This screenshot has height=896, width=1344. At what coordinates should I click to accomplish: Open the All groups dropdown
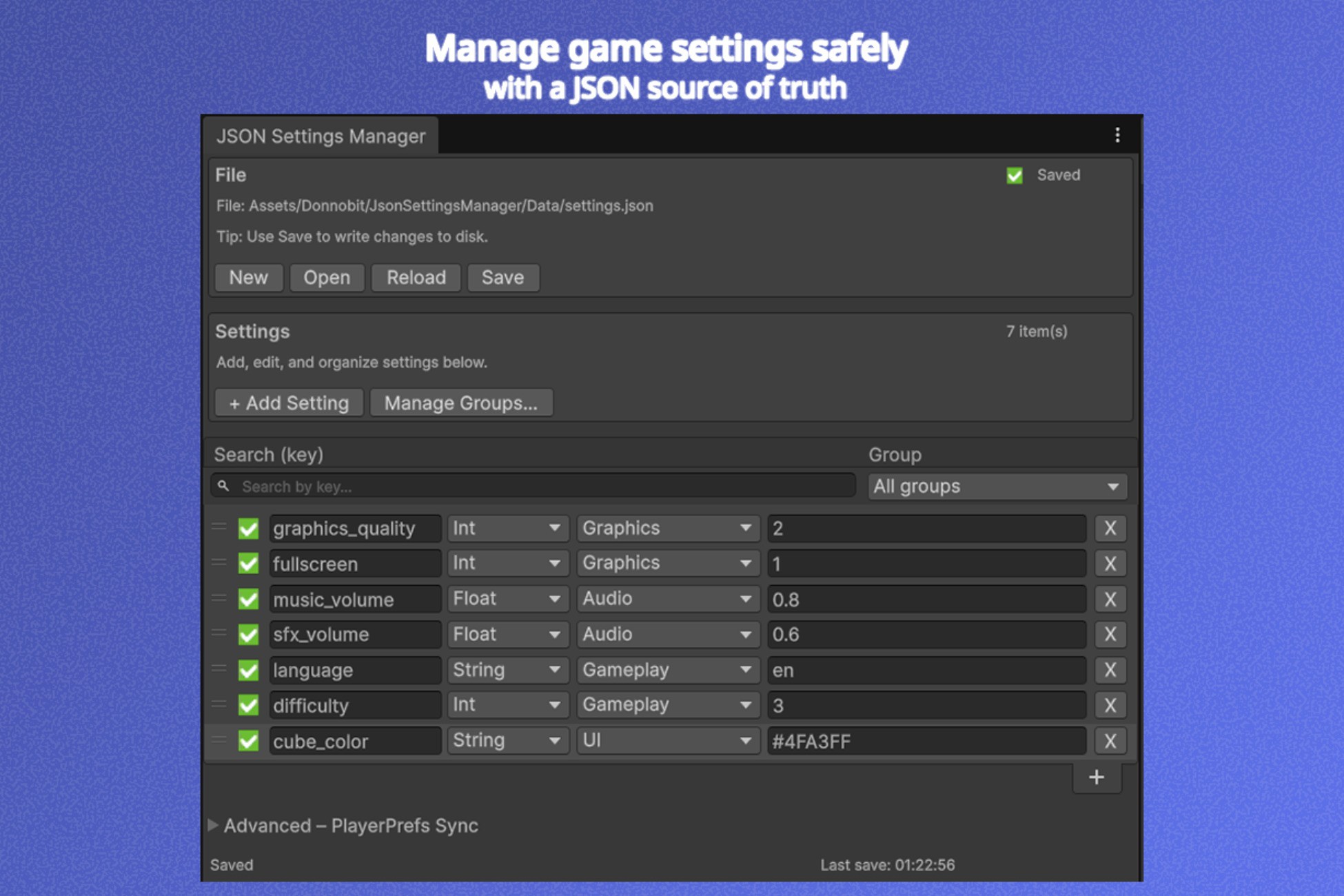(x=996, y=486)
